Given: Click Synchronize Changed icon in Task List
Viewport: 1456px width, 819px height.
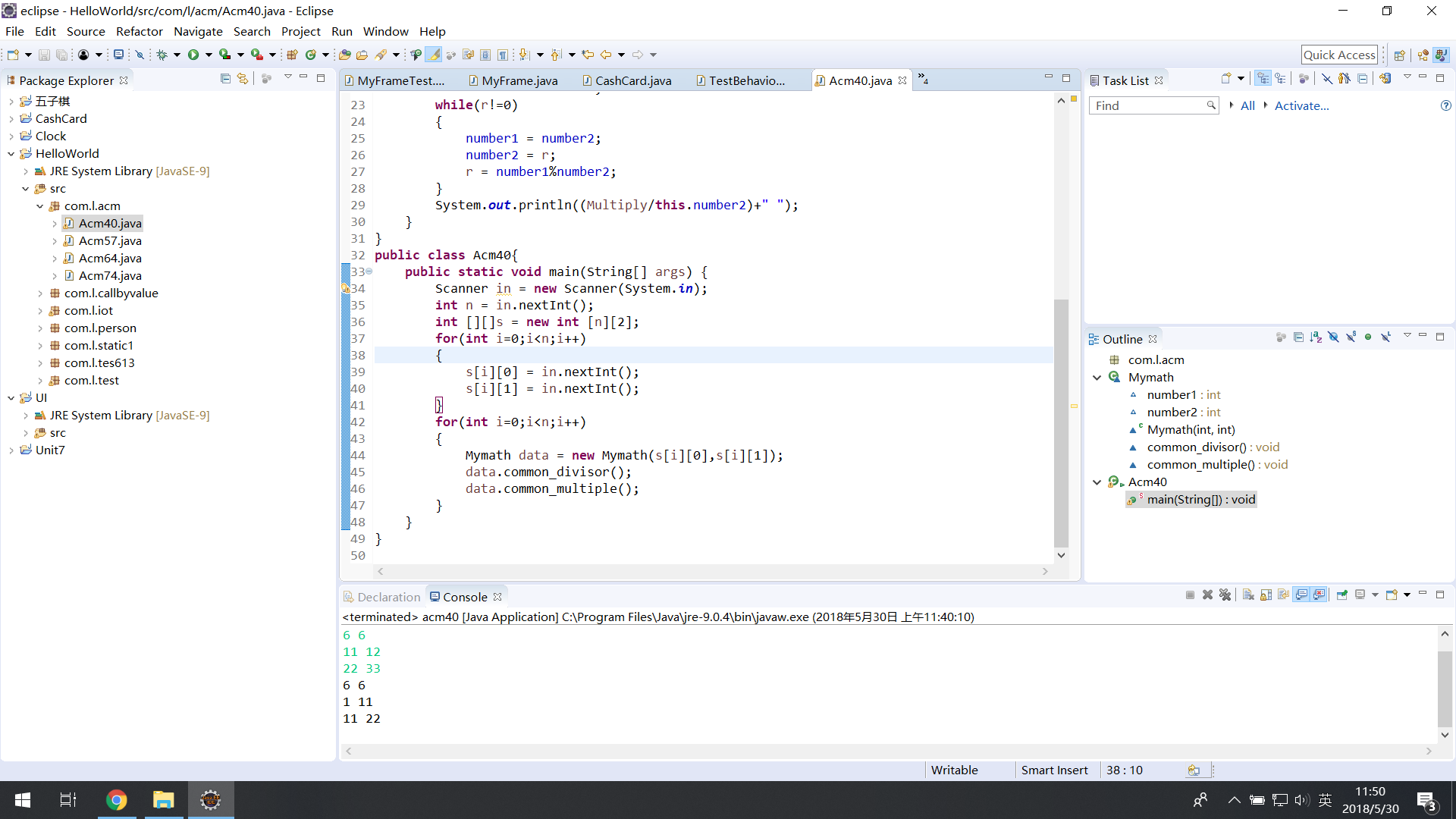Looking at the screenshot, I should click(1385, 79).
